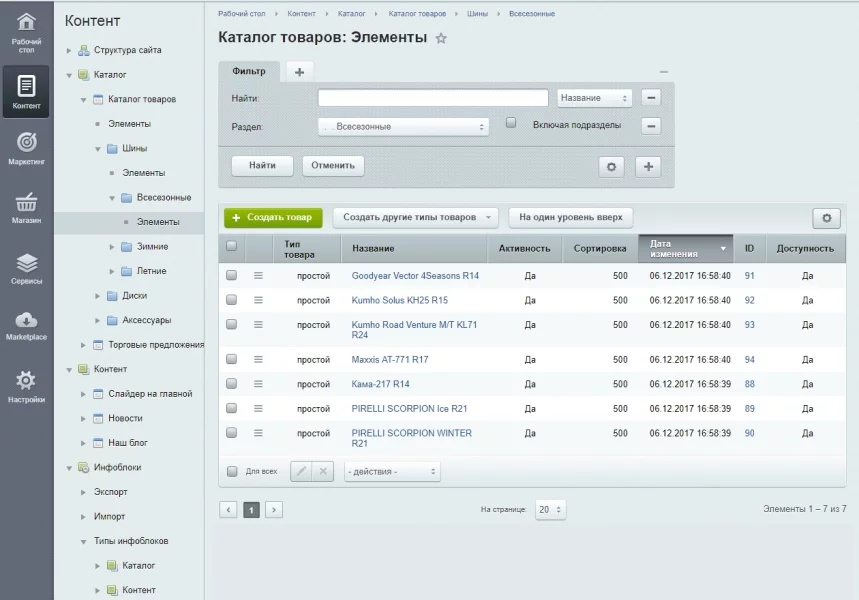Open table settings gear above the list

[x=826, y=218]
